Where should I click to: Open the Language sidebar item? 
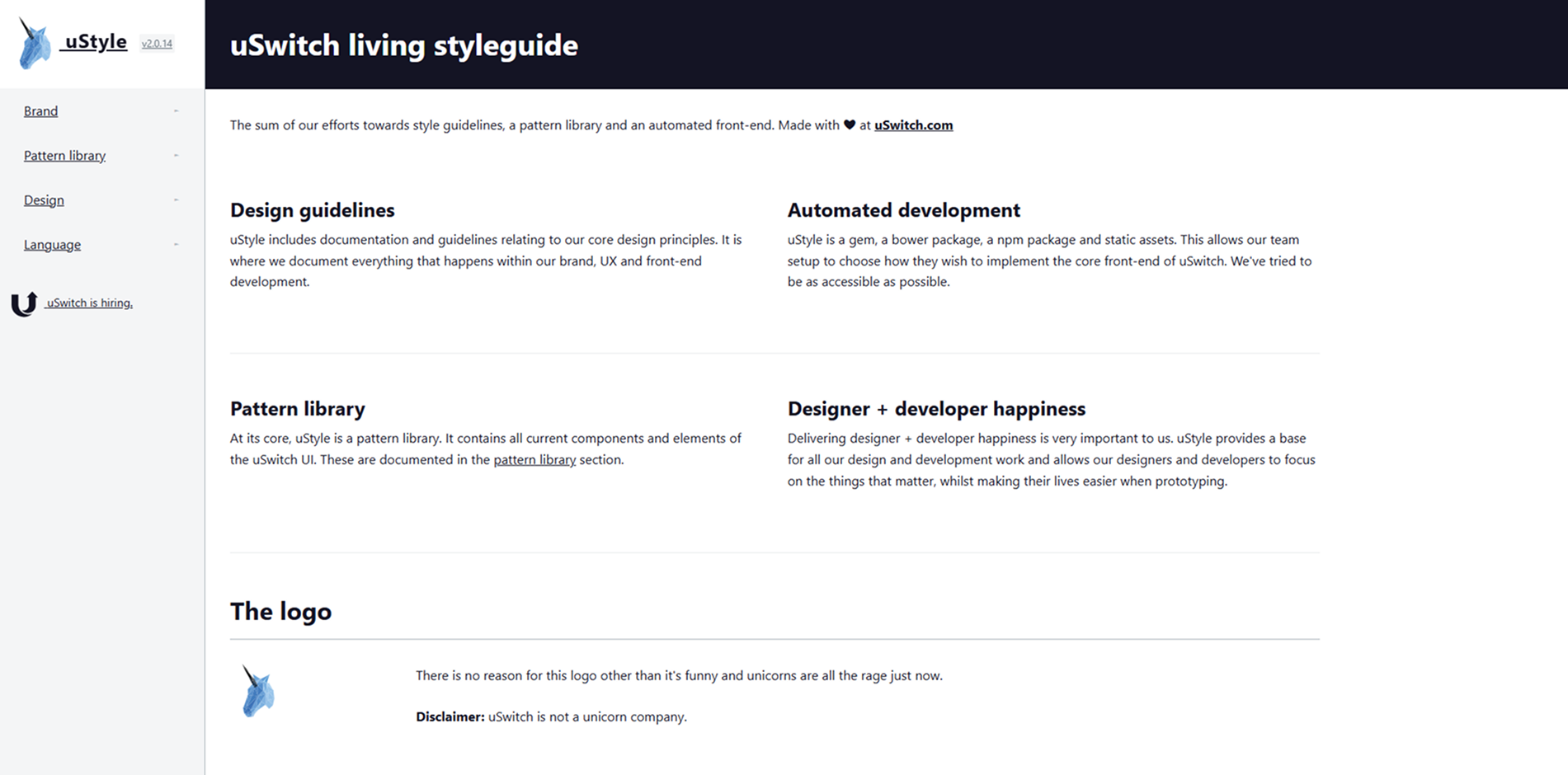pos(52,244)
